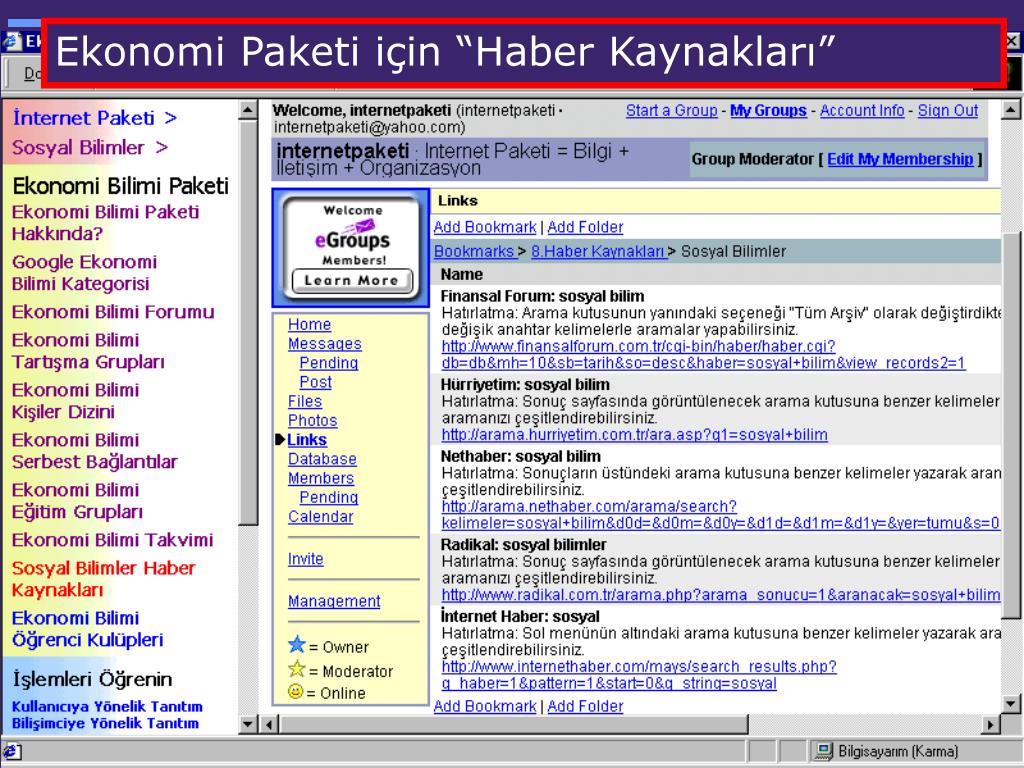Open Ekonomi Bilimi Forumu link
This screenshot has height=768, width=1024.
point(113,312)
